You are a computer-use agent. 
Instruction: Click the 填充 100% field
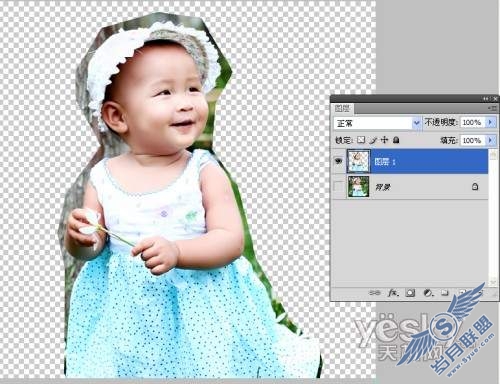(473, 140)
